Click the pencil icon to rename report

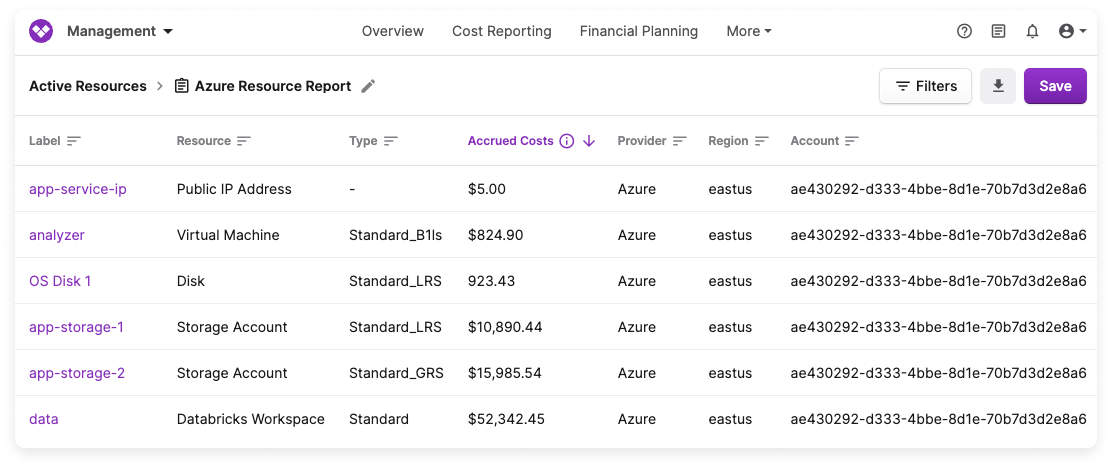pos(368,86)
